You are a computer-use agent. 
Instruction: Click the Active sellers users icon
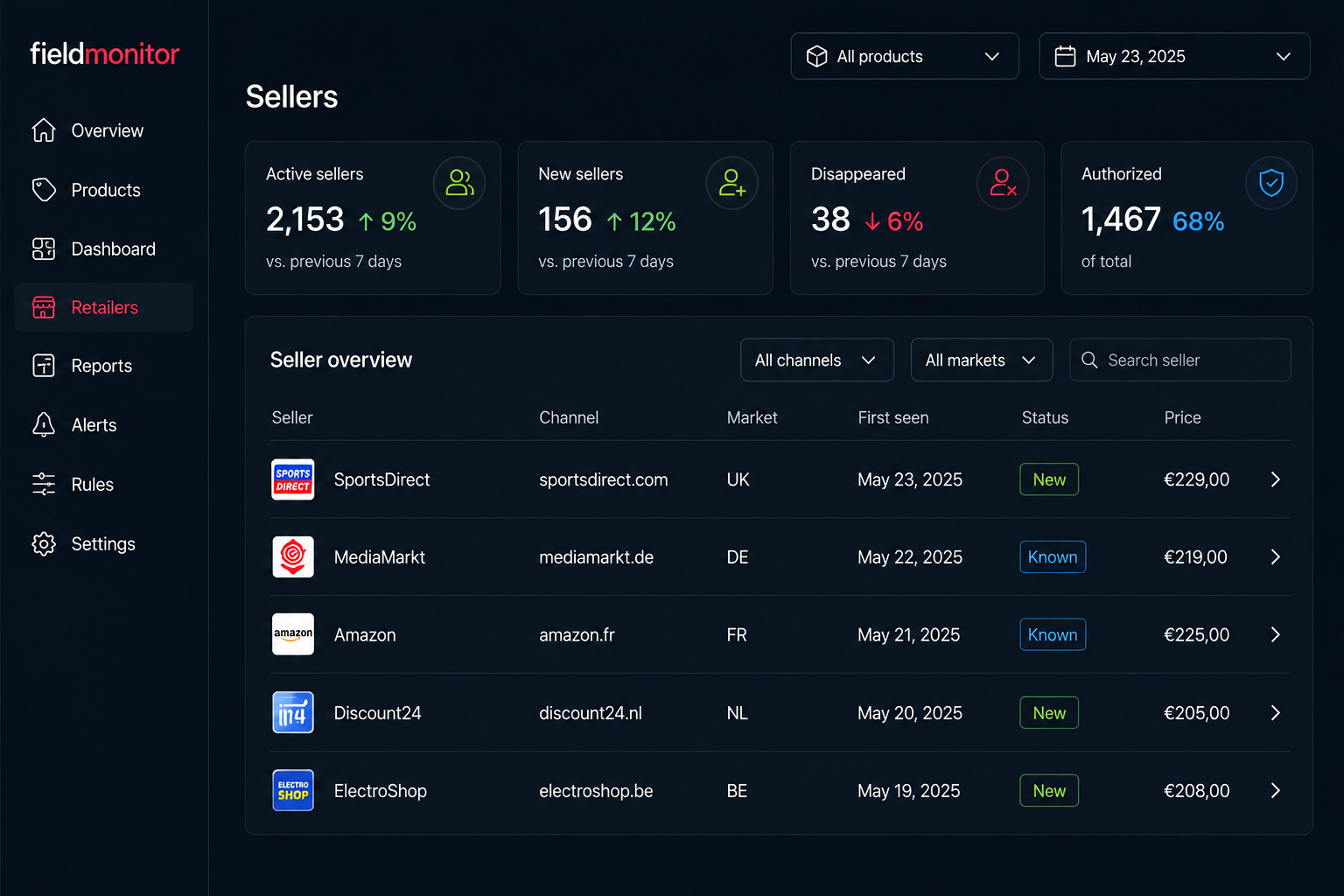[x=459, y=183]
